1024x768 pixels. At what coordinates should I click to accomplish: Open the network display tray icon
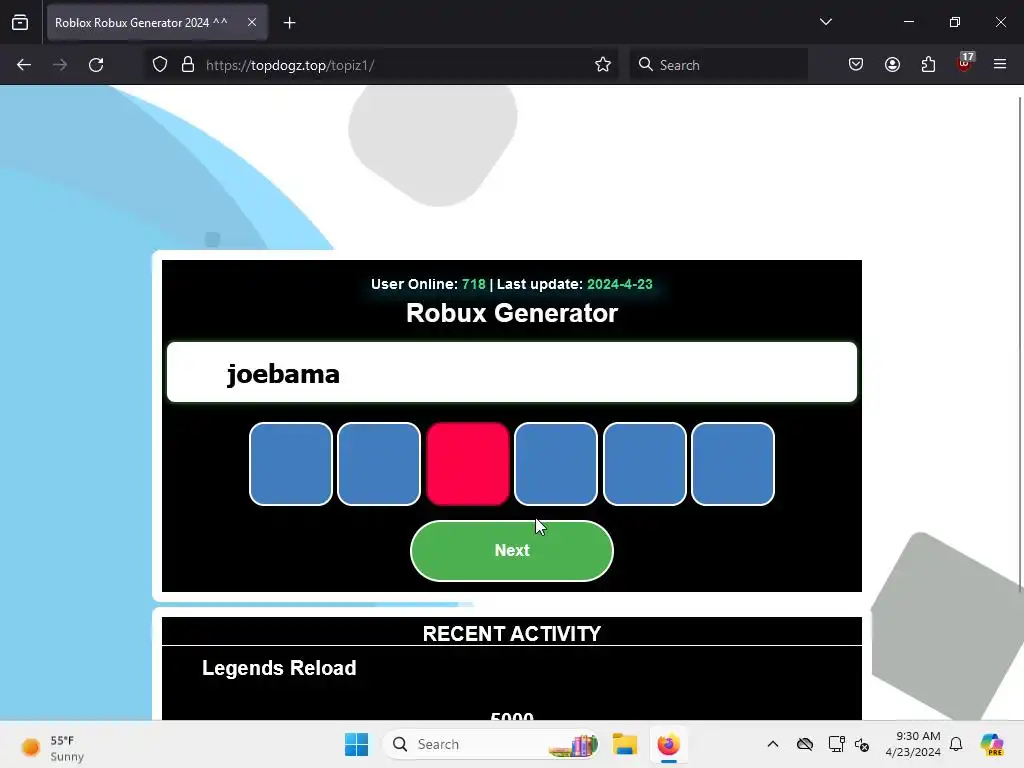point(836,744)
